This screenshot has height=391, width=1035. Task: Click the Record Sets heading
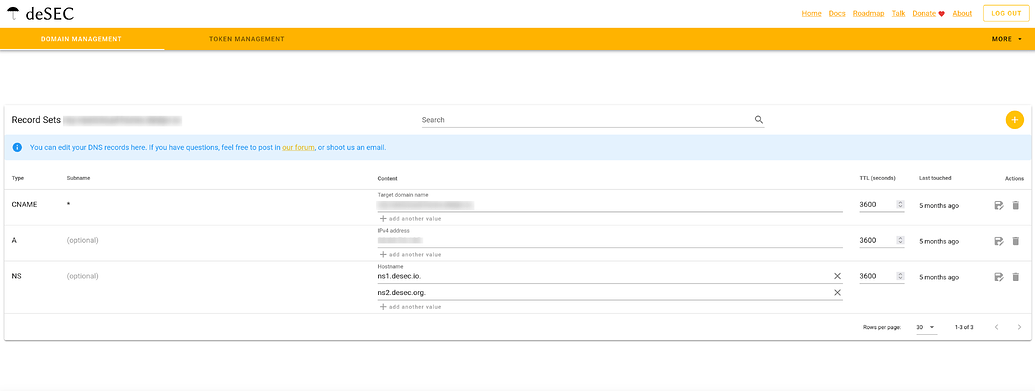(36, 120)
